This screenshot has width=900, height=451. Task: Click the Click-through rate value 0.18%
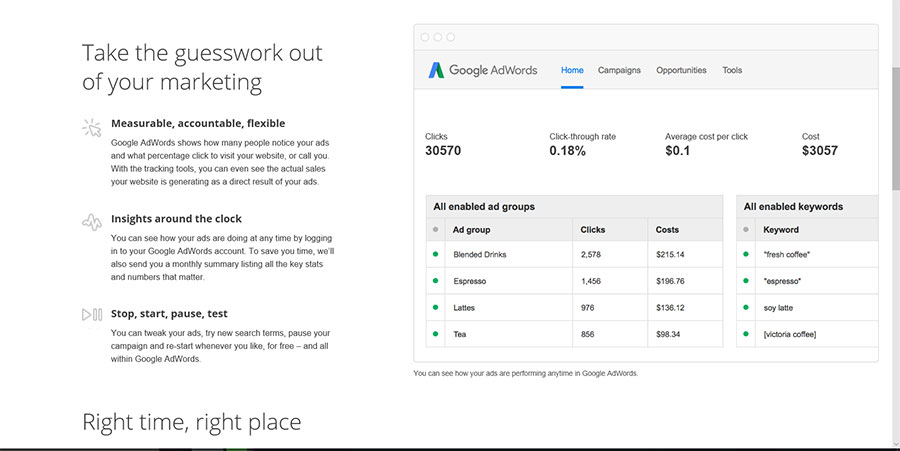click(x=568, y=151)
